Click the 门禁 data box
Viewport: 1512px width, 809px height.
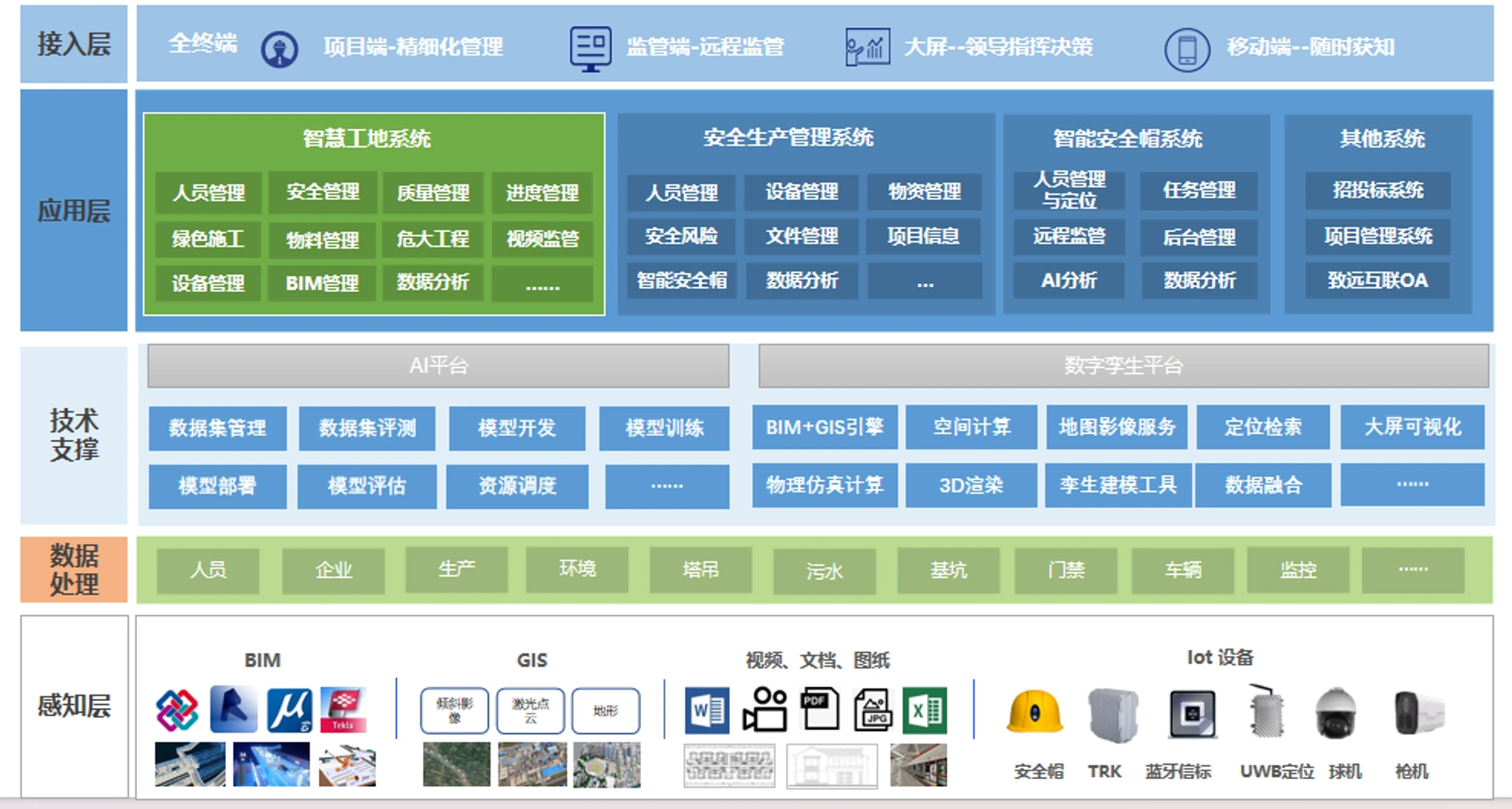pyautogui.click(x=1065, y=570)
